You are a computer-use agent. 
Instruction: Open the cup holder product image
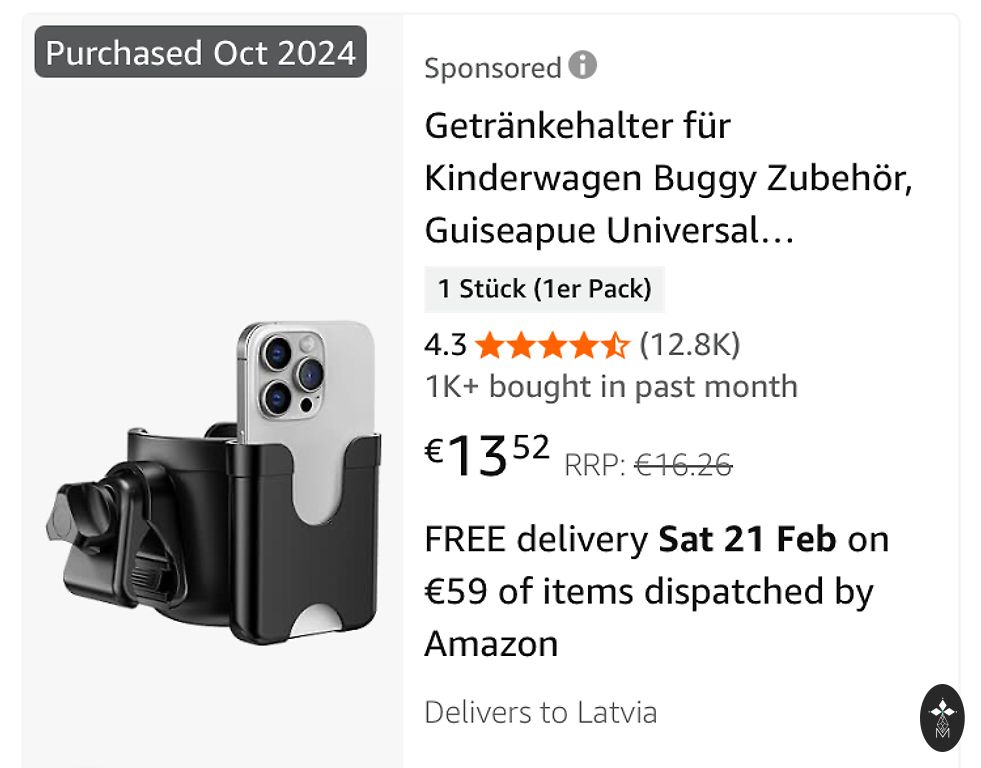coord(214,483)
